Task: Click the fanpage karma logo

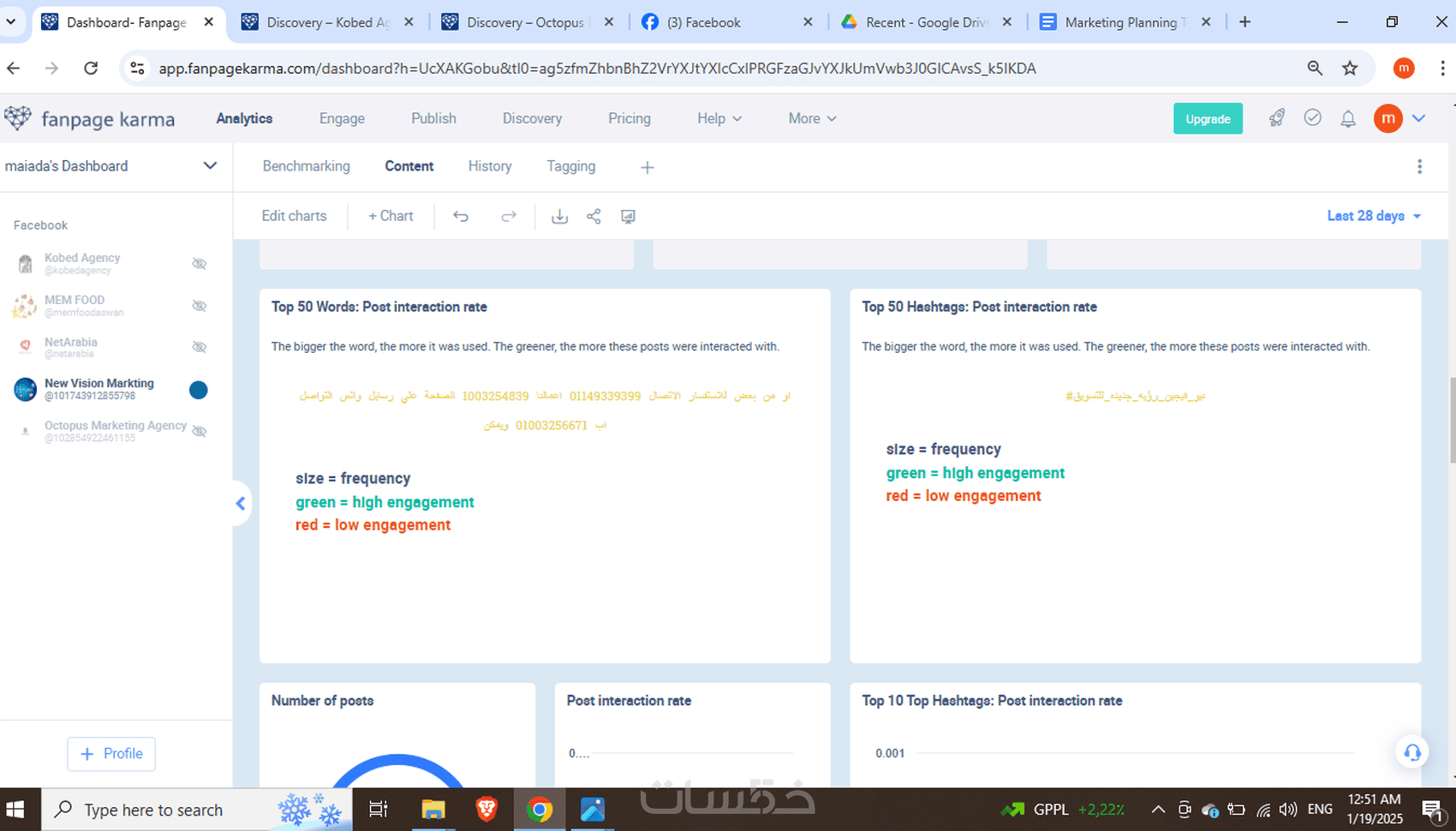Action: (90, 119)
